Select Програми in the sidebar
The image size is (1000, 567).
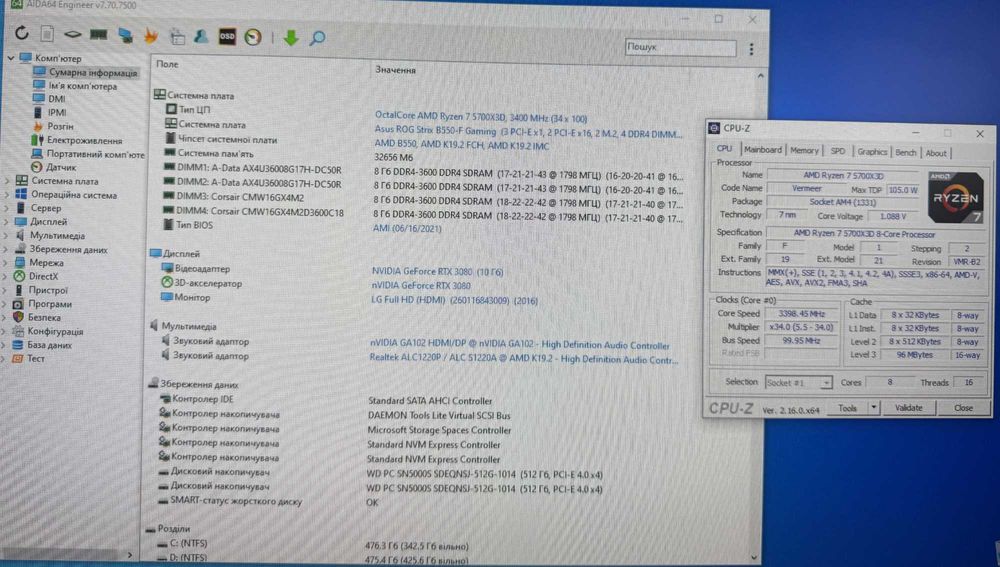pyautogui.click(x=50, y=304)
